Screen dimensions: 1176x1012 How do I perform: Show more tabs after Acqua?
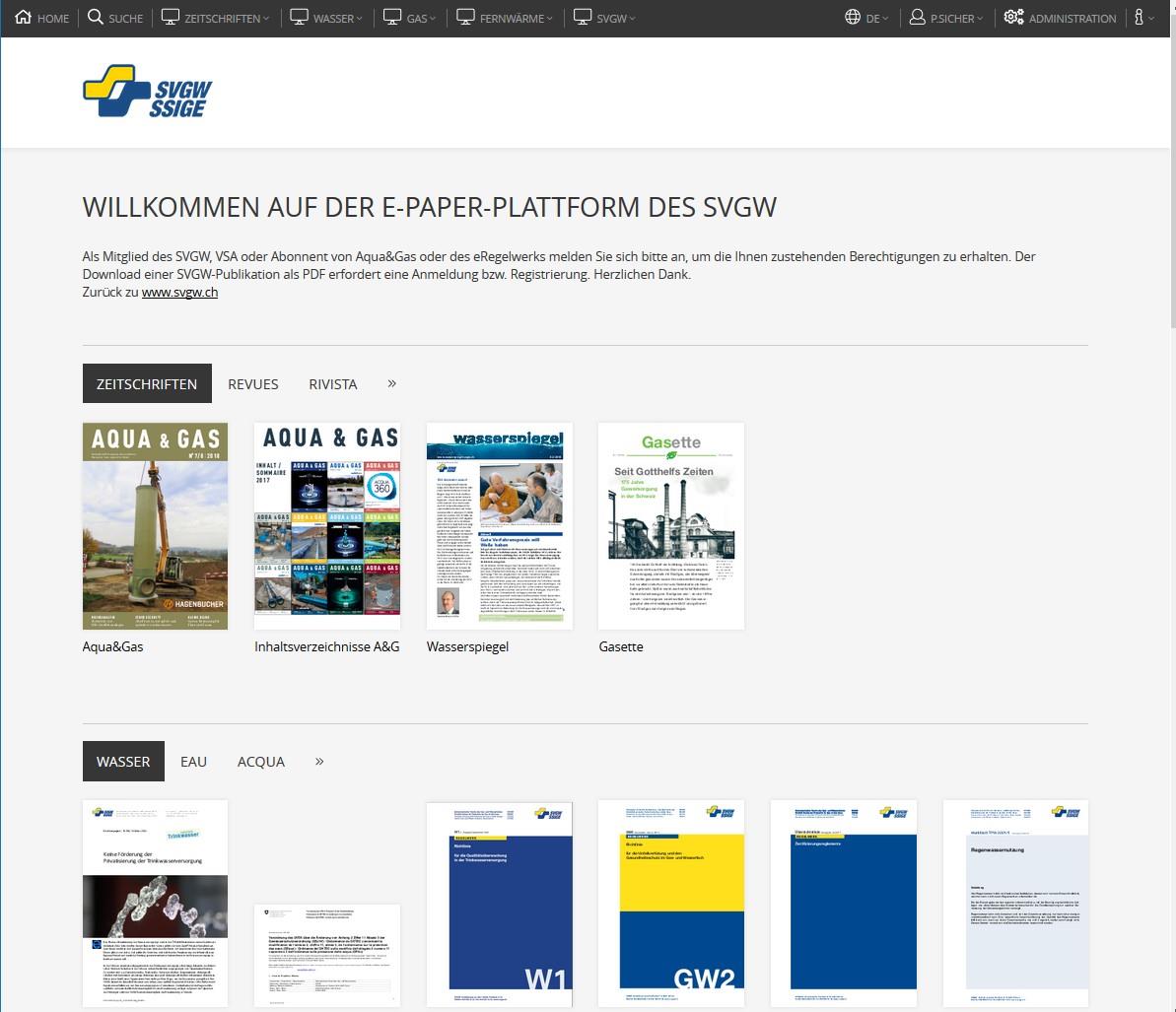[x=319, y=761]
